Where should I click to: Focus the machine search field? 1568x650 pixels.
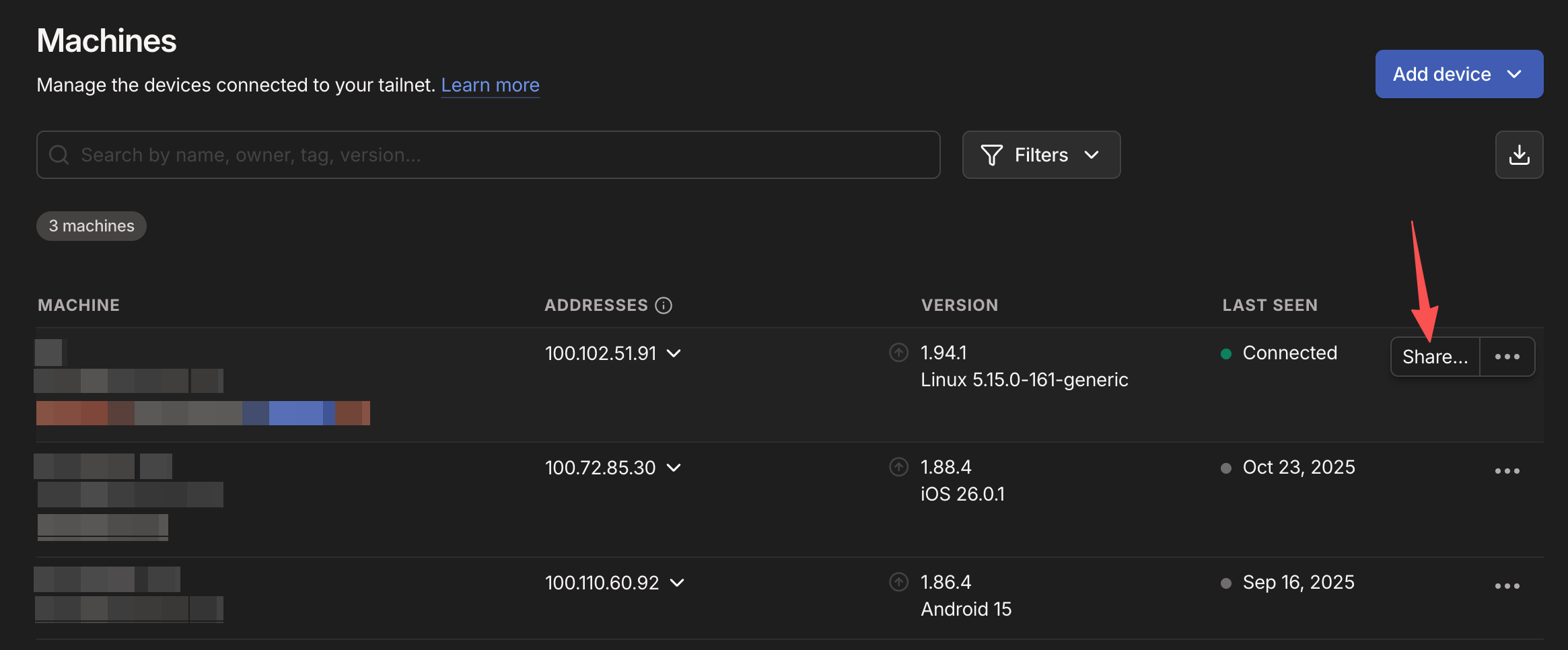coord(488,155)
